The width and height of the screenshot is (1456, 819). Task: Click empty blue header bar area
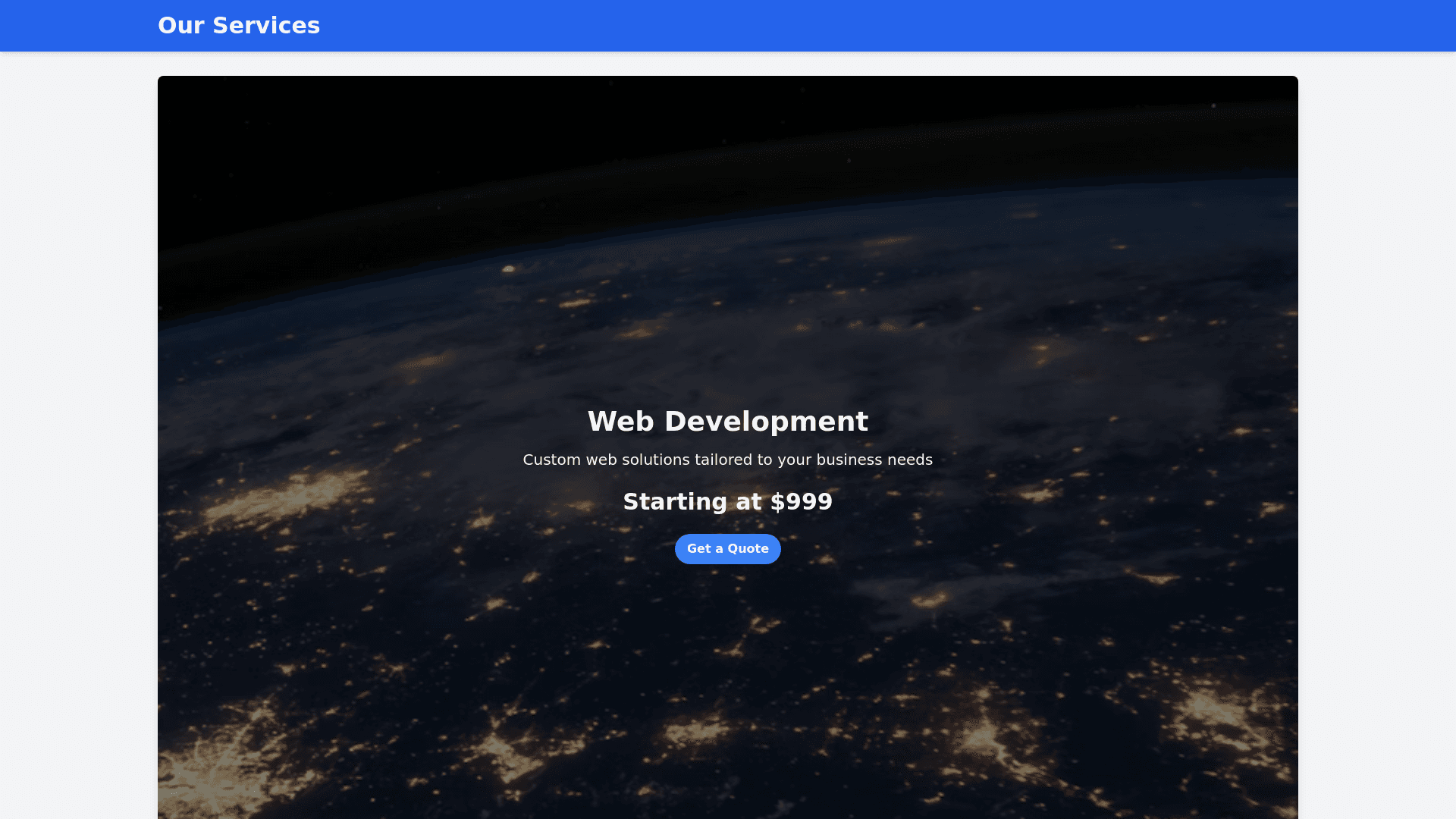pos(910,26)
